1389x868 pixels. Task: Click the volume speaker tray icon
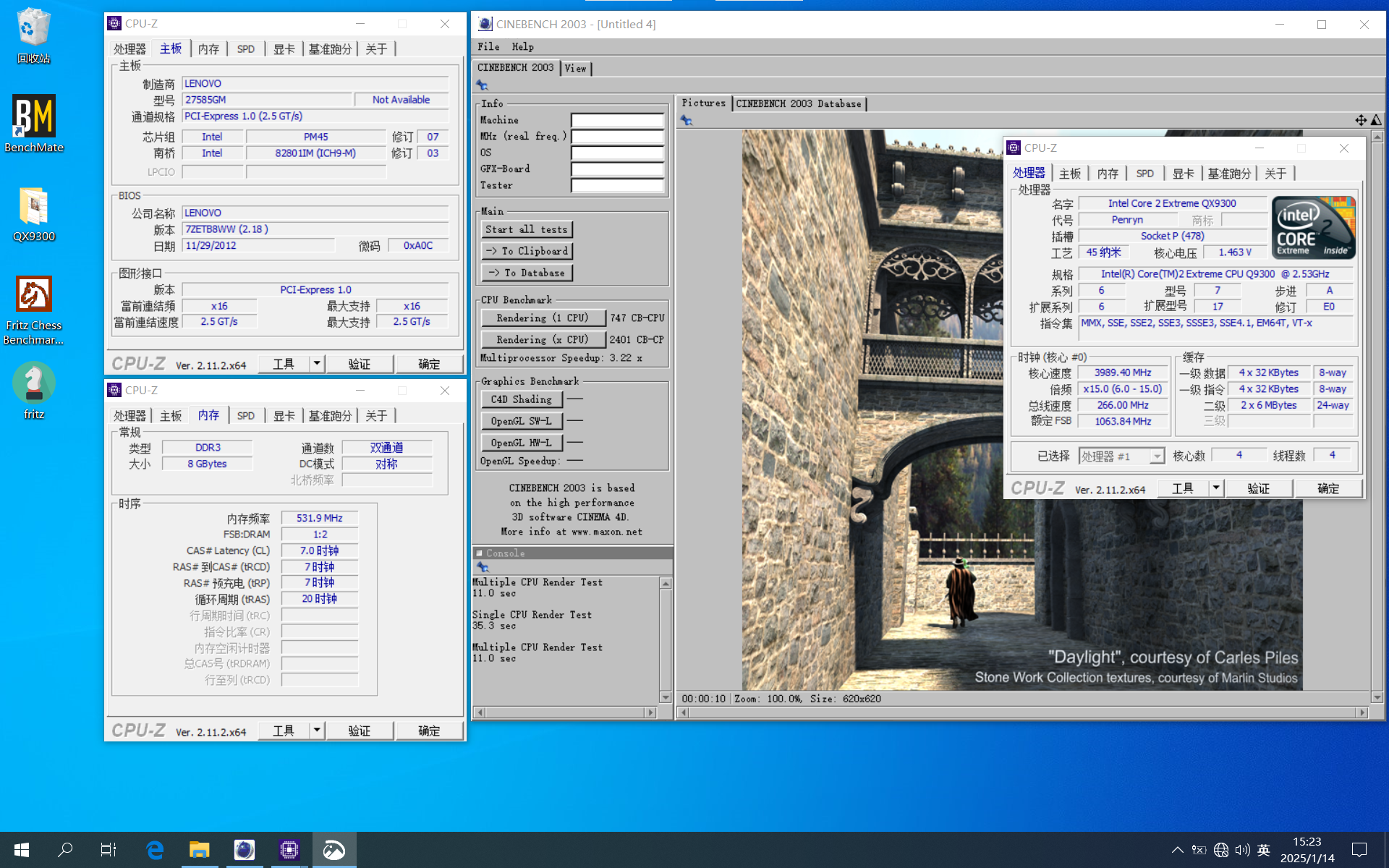click(1242, 850)
